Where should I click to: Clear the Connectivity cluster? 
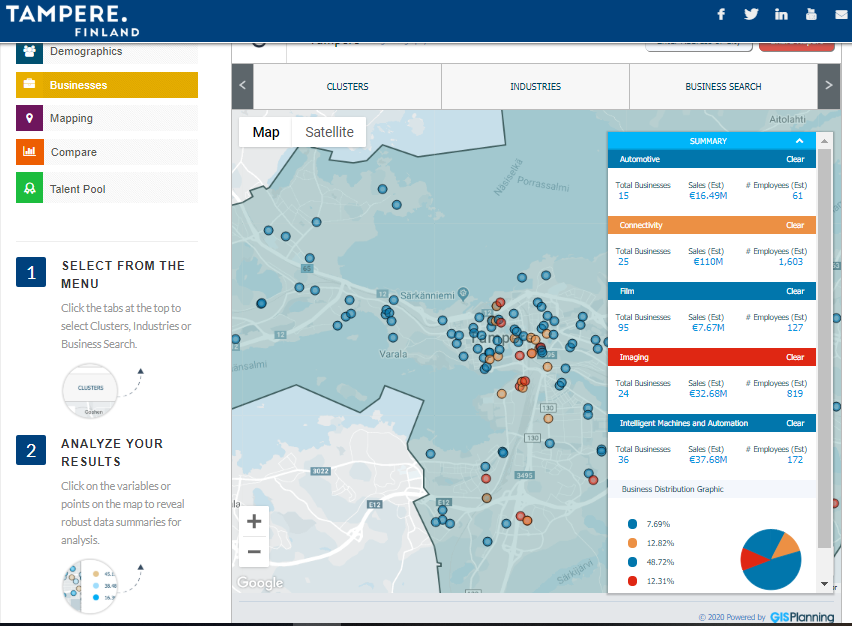(795, 225)
